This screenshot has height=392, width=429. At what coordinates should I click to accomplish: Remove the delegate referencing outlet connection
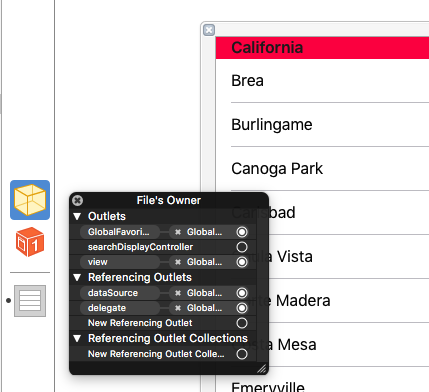pos(178,308)
